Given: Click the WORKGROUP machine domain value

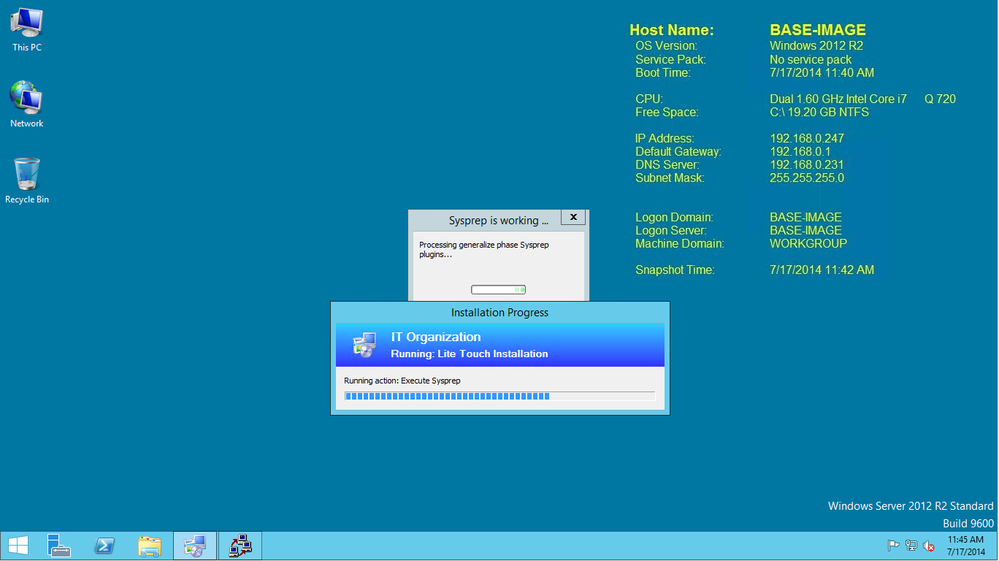Looking at the screenshot, I should pos(808,244).
